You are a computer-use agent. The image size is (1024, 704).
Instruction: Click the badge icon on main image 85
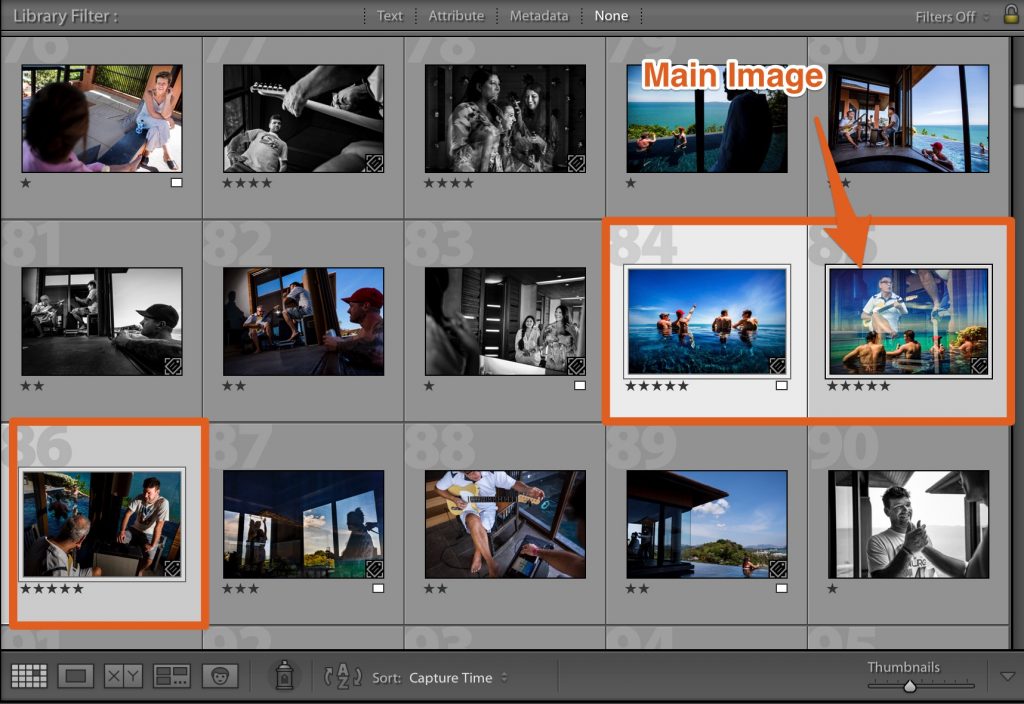[980, 366]
